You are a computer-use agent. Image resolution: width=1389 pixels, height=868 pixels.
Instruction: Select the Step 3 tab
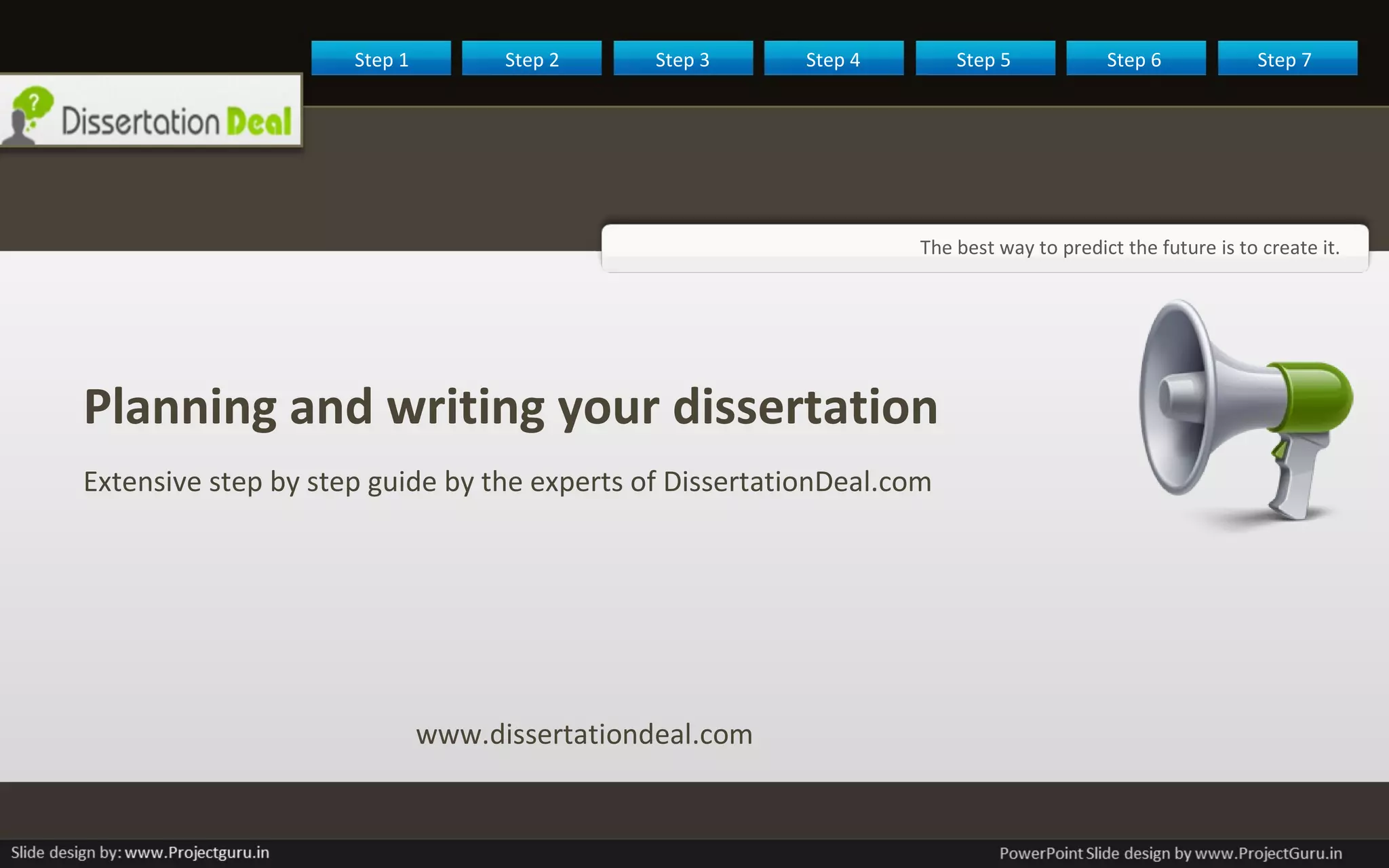tap(682, 59)
